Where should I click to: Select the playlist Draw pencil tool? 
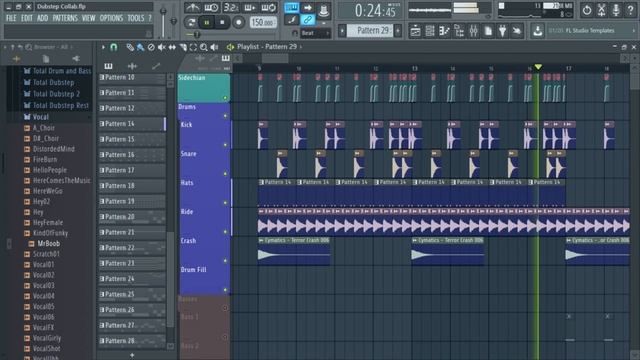point(130,47)
